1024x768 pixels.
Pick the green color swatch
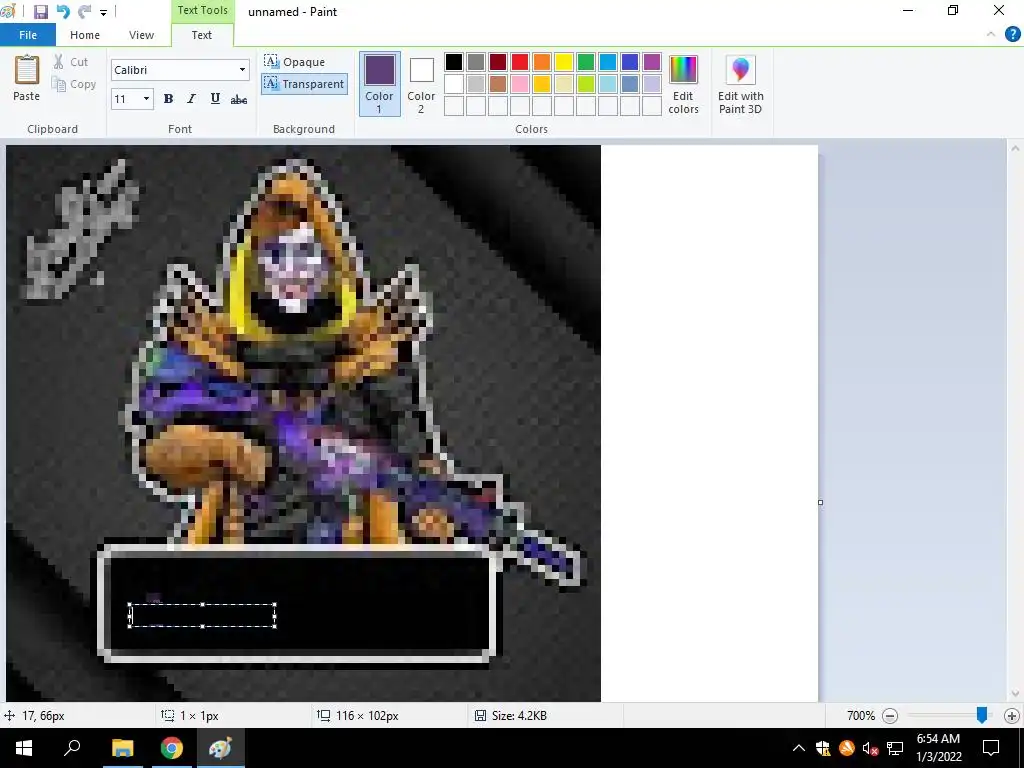click(x=586, y=62)
